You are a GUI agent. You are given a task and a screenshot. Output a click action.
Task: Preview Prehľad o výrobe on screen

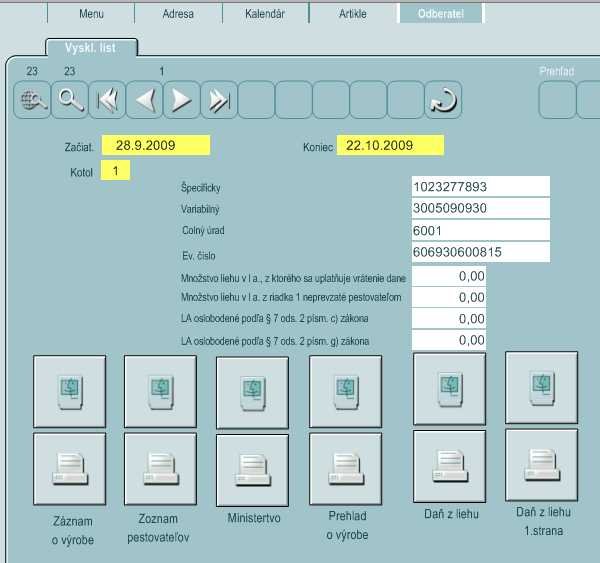346,391
